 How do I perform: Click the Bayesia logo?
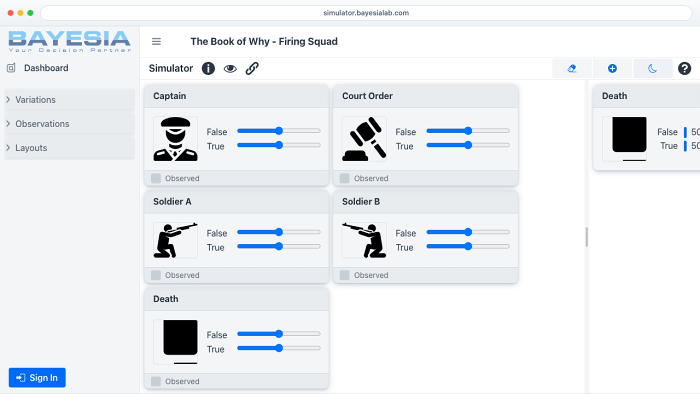(70, 41)
